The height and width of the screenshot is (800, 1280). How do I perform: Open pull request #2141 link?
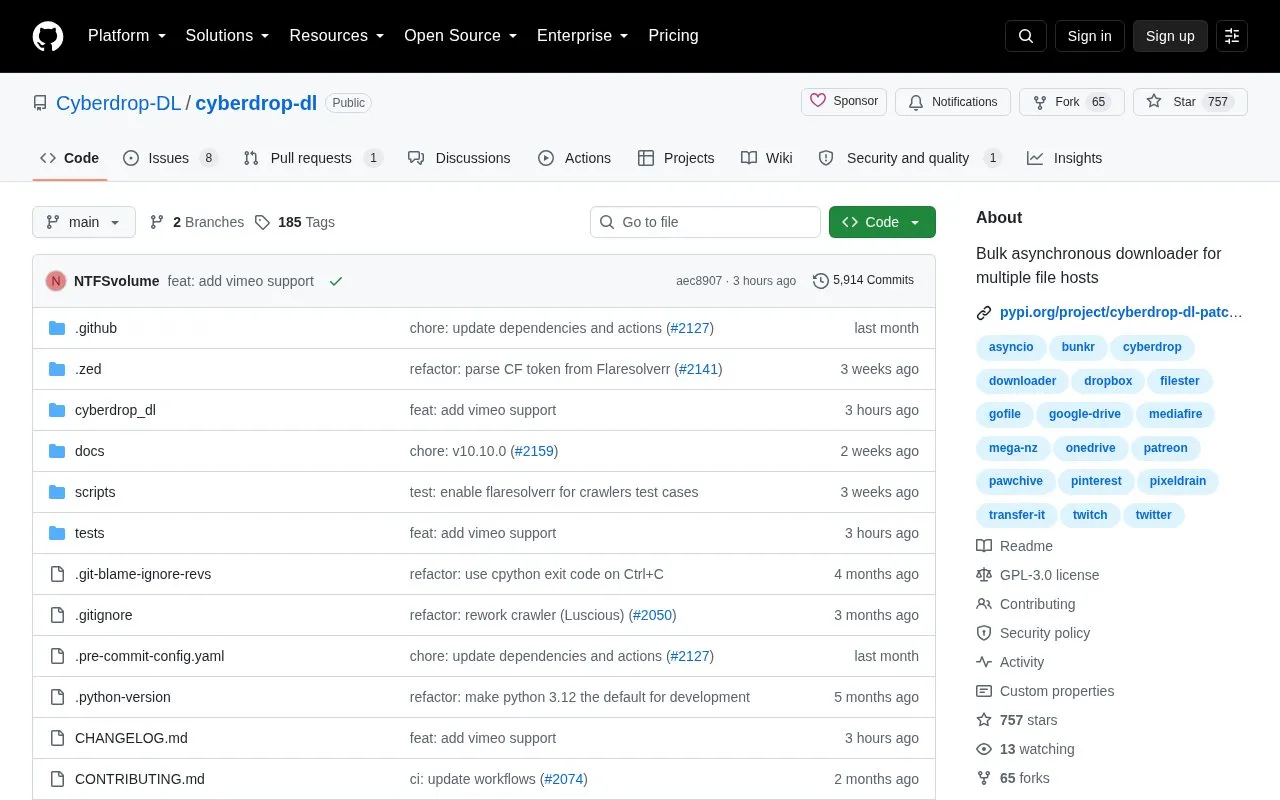coord(698,369)
